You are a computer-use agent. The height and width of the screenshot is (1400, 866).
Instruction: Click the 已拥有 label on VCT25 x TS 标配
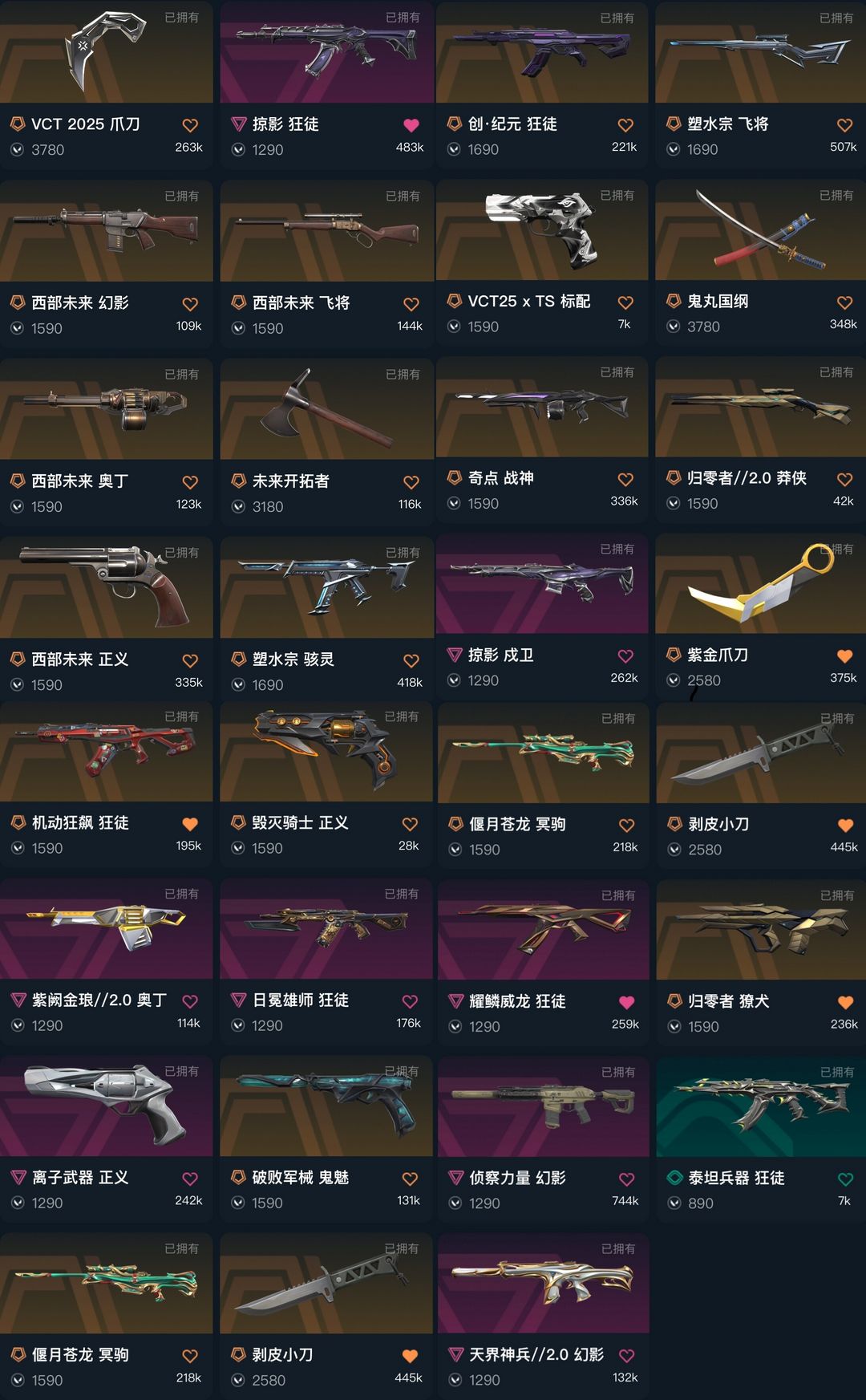point(617,195)
